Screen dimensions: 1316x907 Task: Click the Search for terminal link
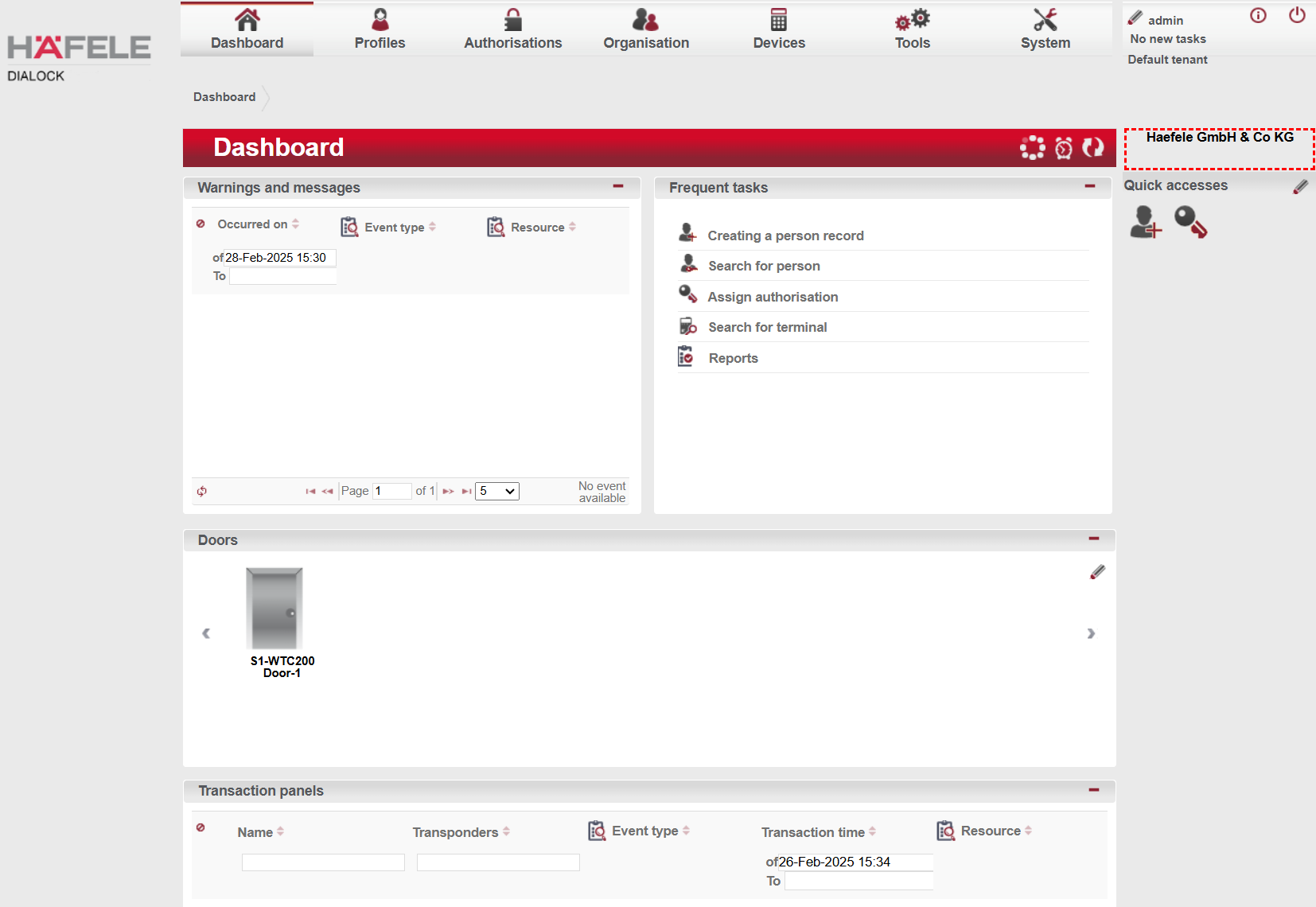(767, 327)
